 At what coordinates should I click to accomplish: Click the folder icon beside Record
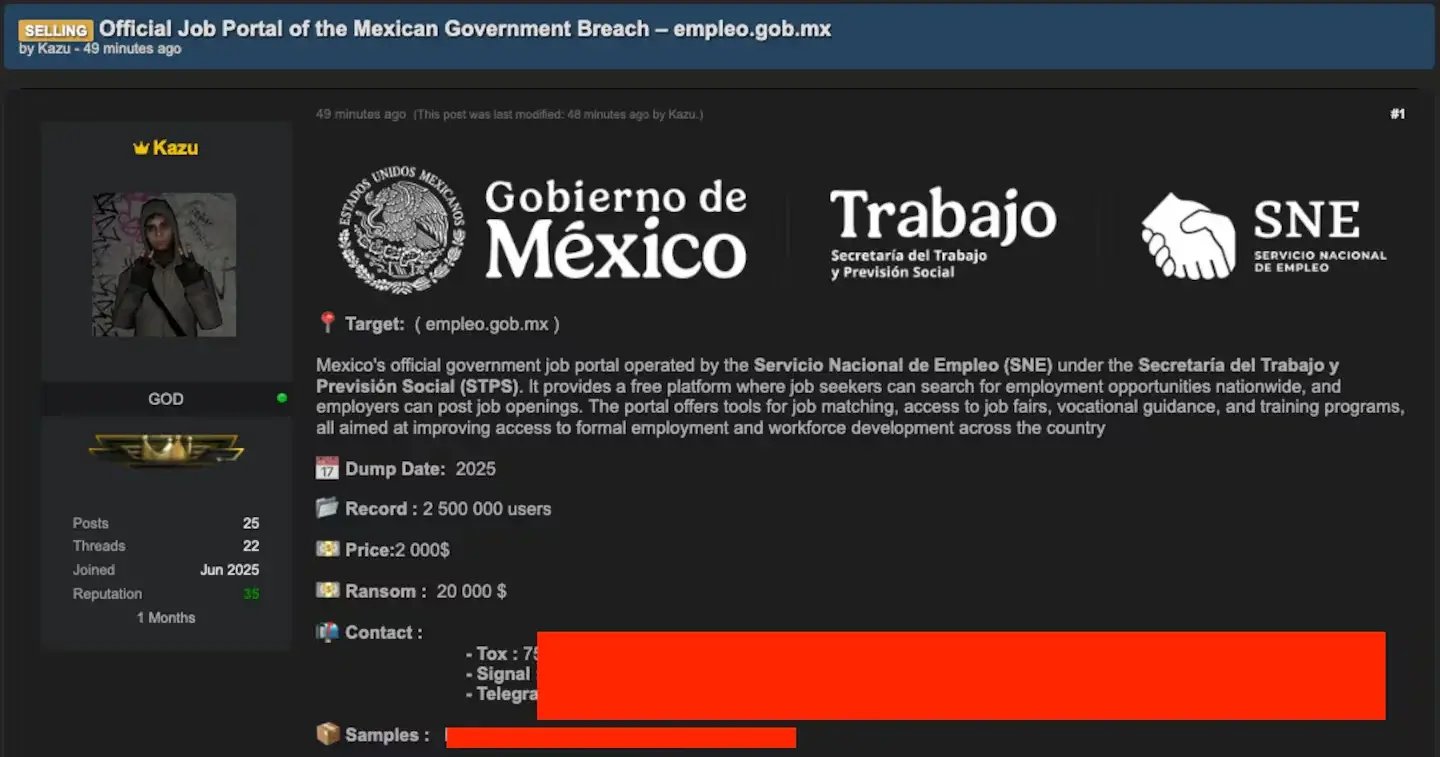click(327, 508)
